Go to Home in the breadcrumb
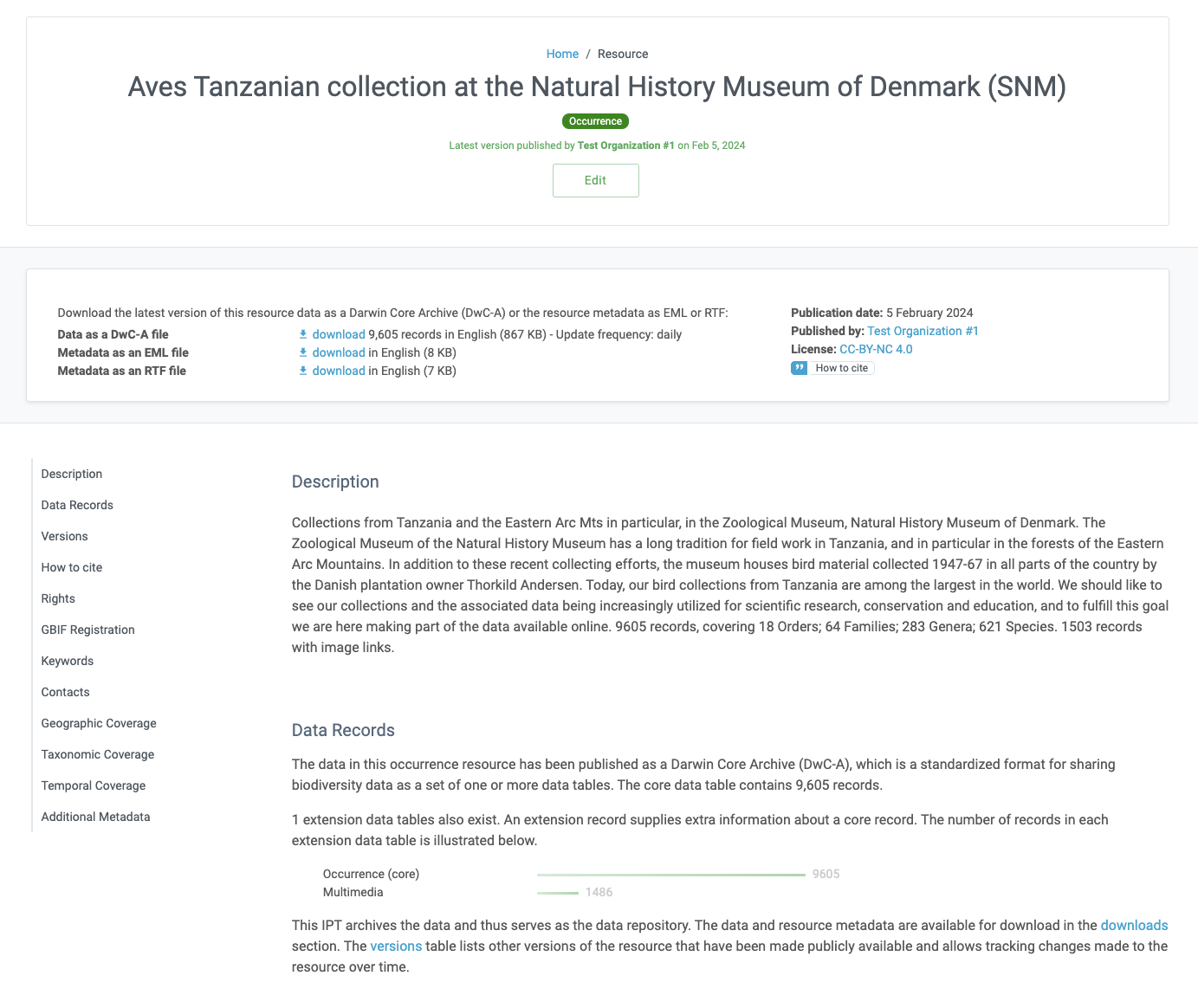 coord(562,54)
